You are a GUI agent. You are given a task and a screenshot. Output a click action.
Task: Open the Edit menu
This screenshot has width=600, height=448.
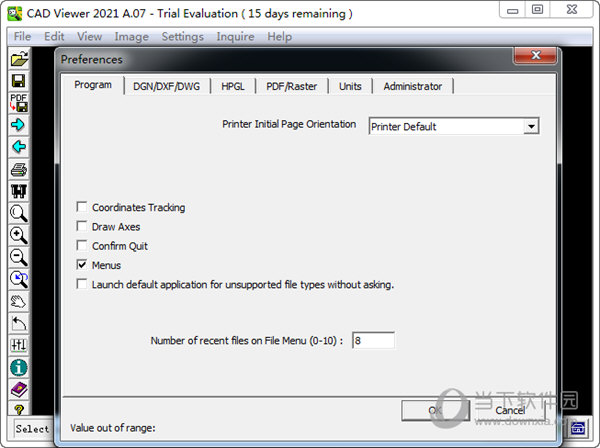tap(54, 37)
